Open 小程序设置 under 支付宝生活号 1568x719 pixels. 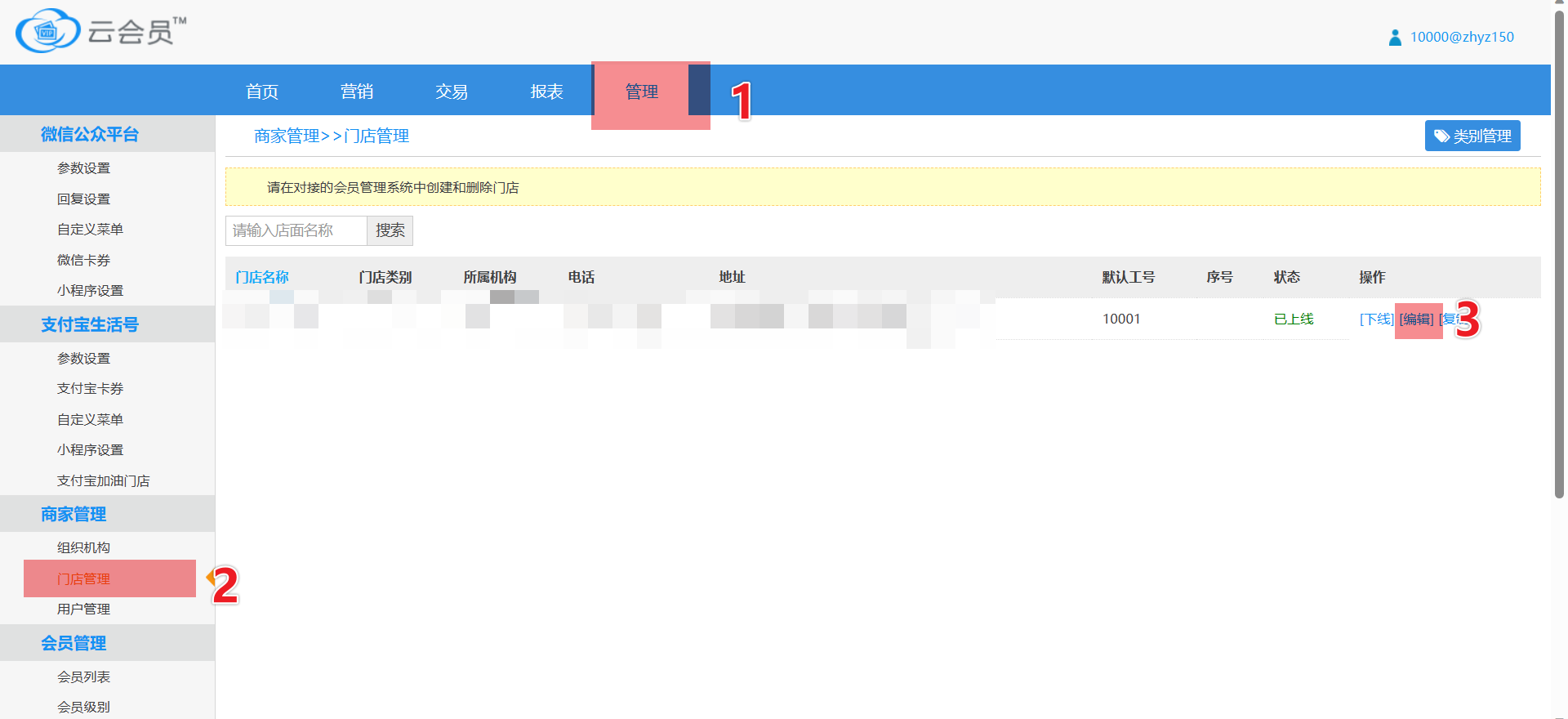90,449
